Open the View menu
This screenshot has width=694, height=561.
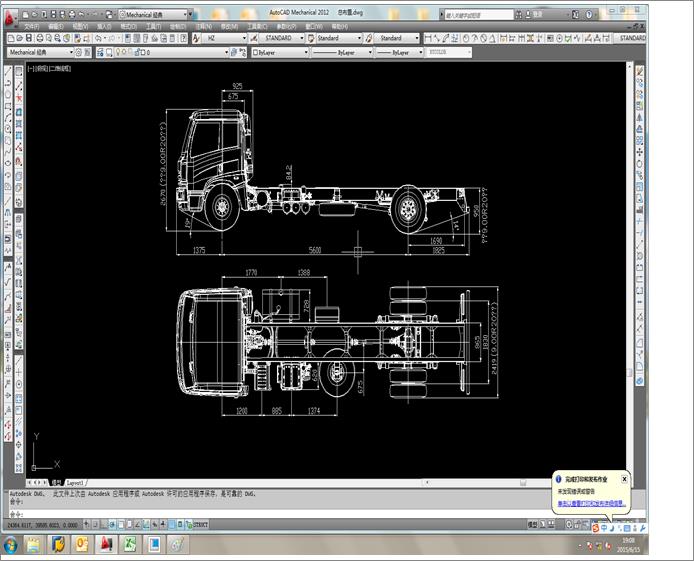coord(80,27)
